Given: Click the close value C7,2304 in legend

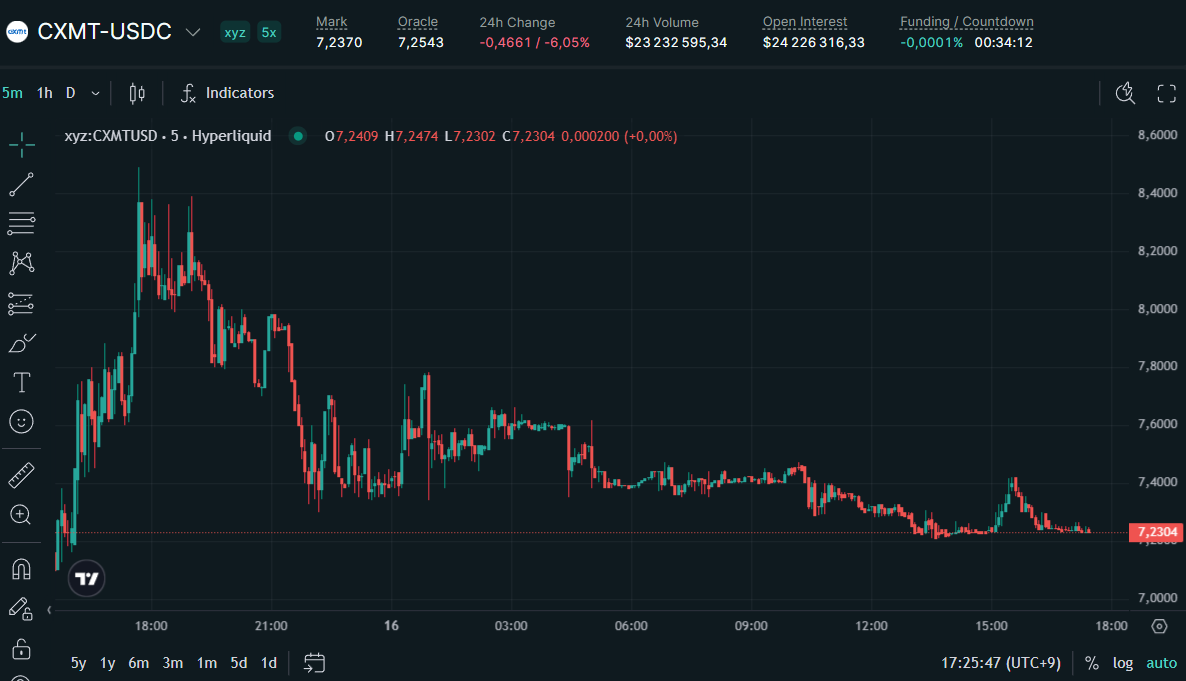Looking at the screenshot, I should coord(528,136).
